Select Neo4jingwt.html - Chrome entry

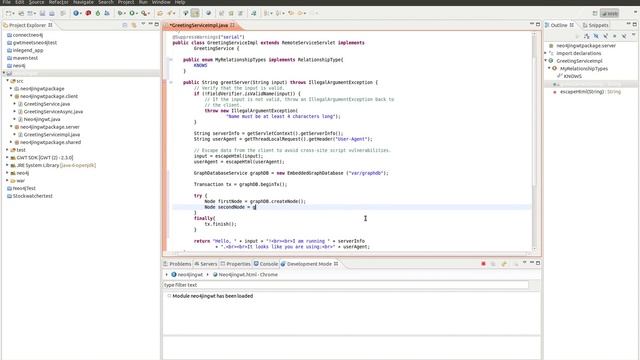[245, 275]
